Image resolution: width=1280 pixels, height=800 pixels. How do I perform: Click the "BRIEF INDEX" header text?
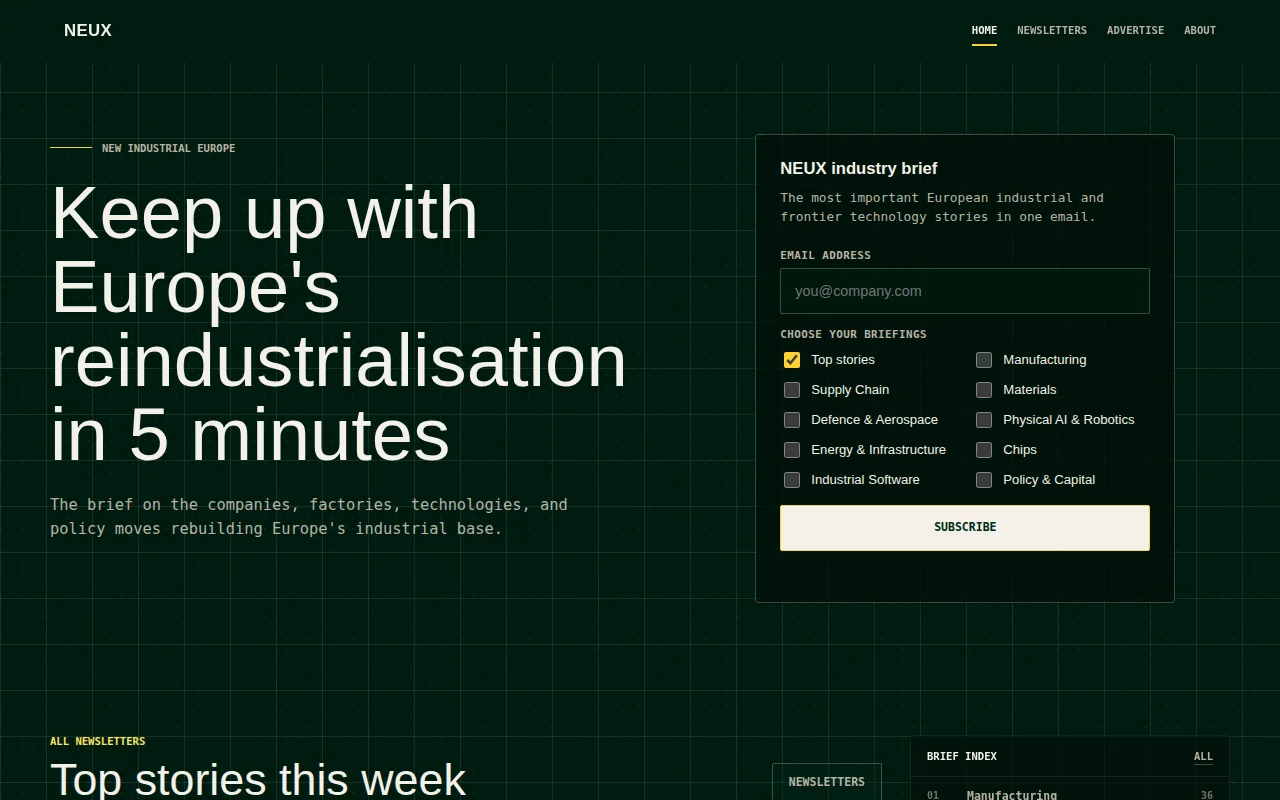pos(962,756)
